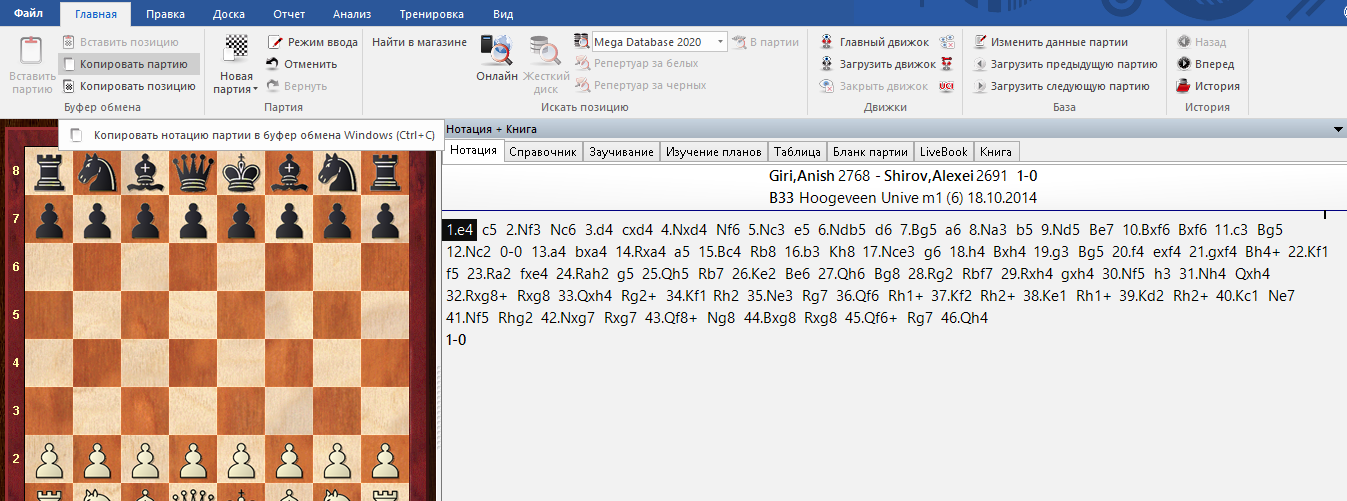
Task: Open the Справочник tab
Action: pos(543,152)
